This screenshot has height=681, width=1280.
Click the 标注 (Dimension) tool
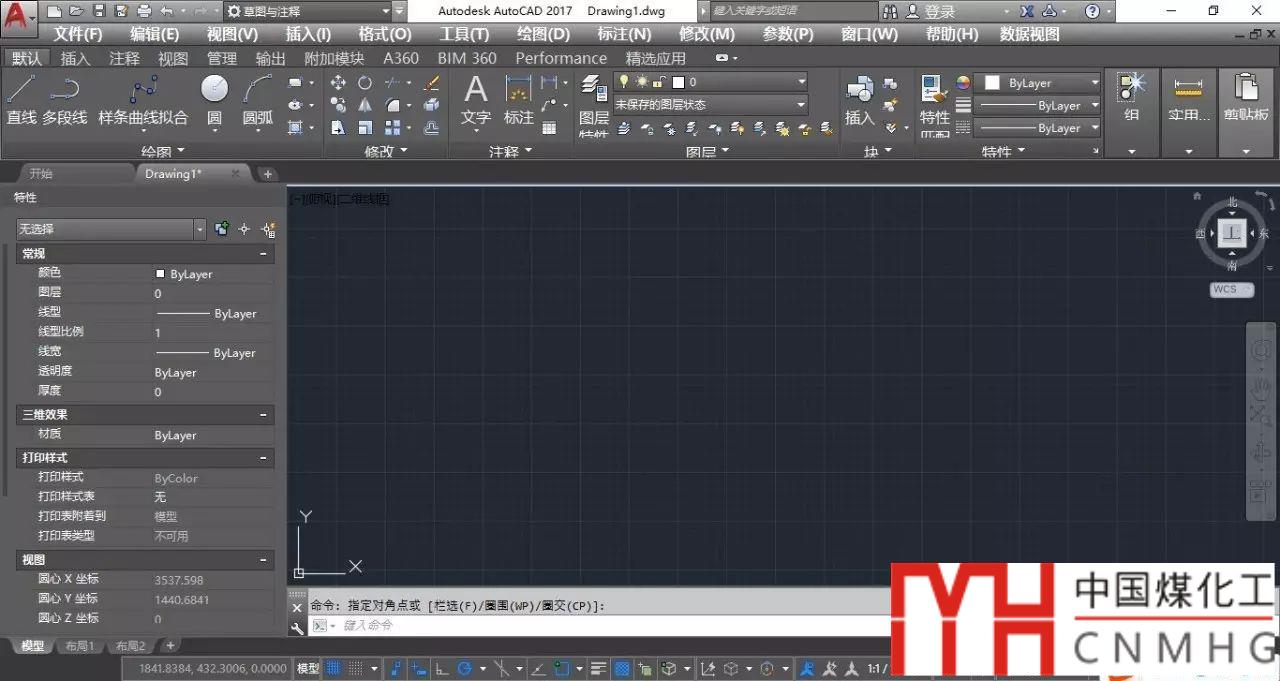coord(518,100)
